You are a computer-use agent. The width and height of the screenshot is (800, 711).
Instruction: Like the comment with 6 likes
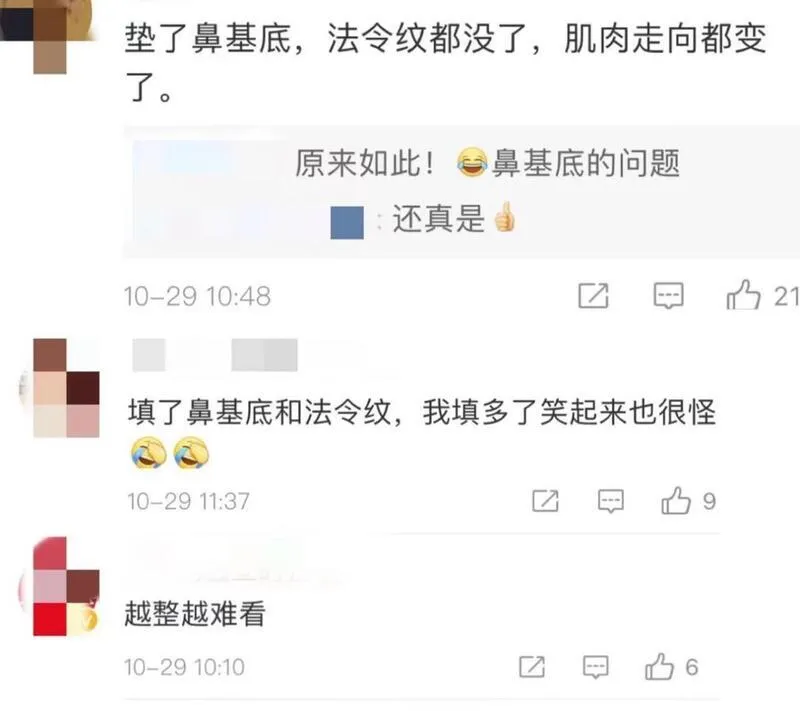660,666
